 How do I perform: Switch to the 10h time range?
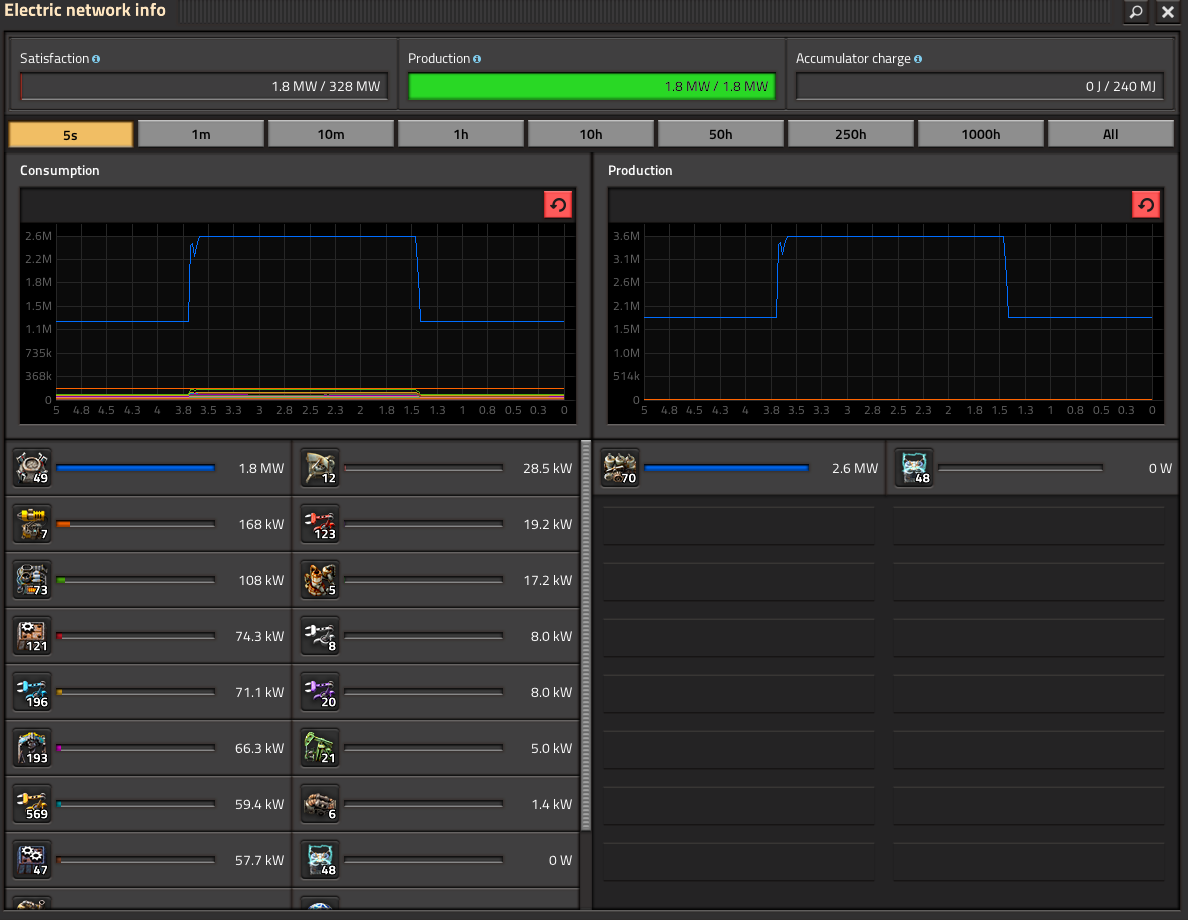(x=591, y=134)
